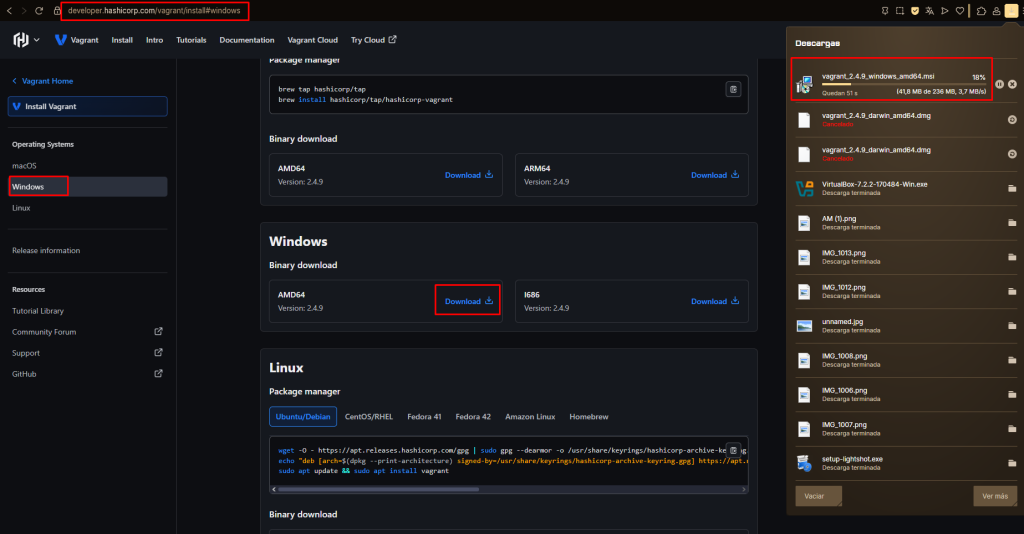Click the heart favorites icon in toolbar
1024x534 pixels.
point(960,10)
